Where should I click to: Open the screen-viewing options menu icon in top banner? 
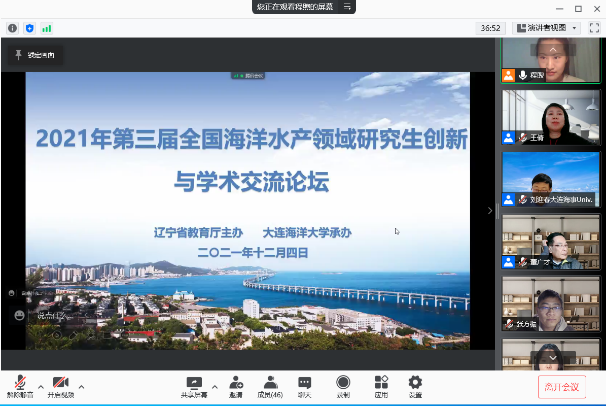pyautogui.click(x=347, y=7)
